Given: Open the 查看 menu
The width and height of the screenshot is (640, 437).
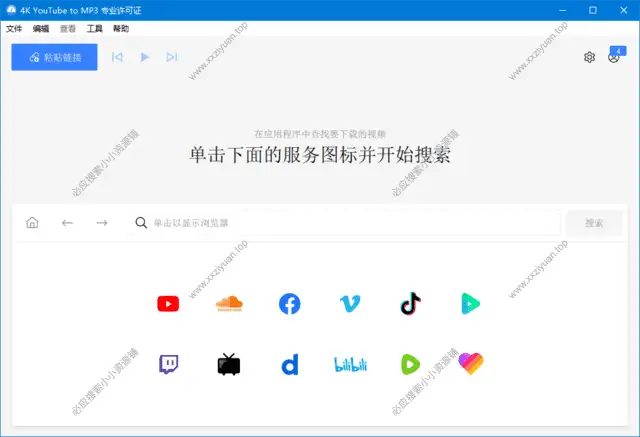Looking at the screenshot, I should click(68, 29).
